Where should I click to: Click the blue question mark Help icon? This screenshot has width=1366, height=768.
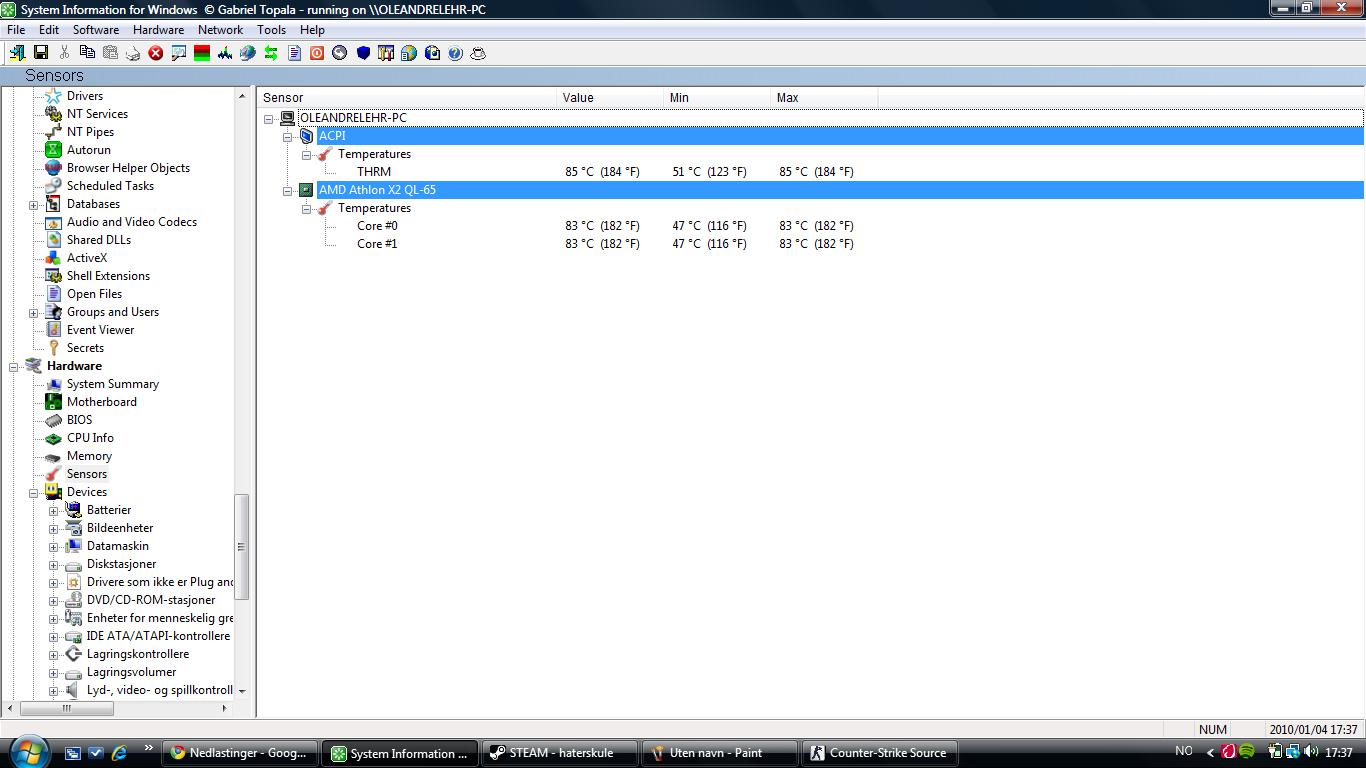click(455, 53)
